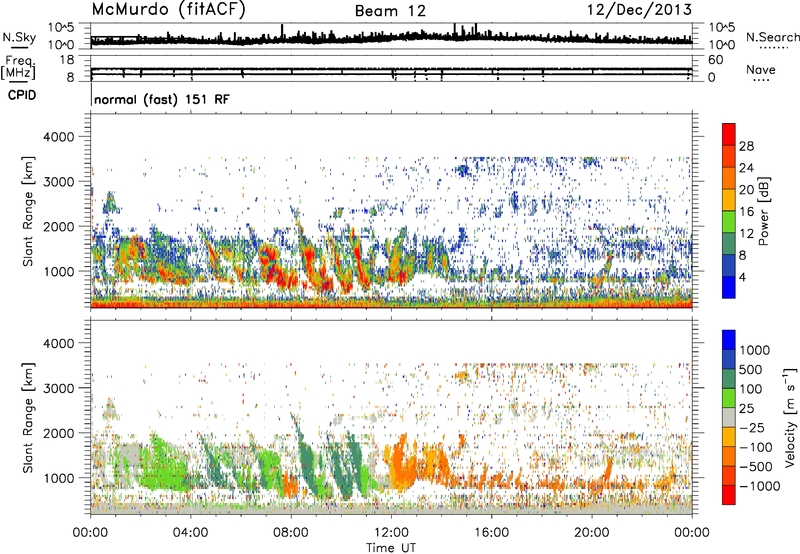Click the '20:00' time tick label

pyautogui.click(x=592, y=533)
